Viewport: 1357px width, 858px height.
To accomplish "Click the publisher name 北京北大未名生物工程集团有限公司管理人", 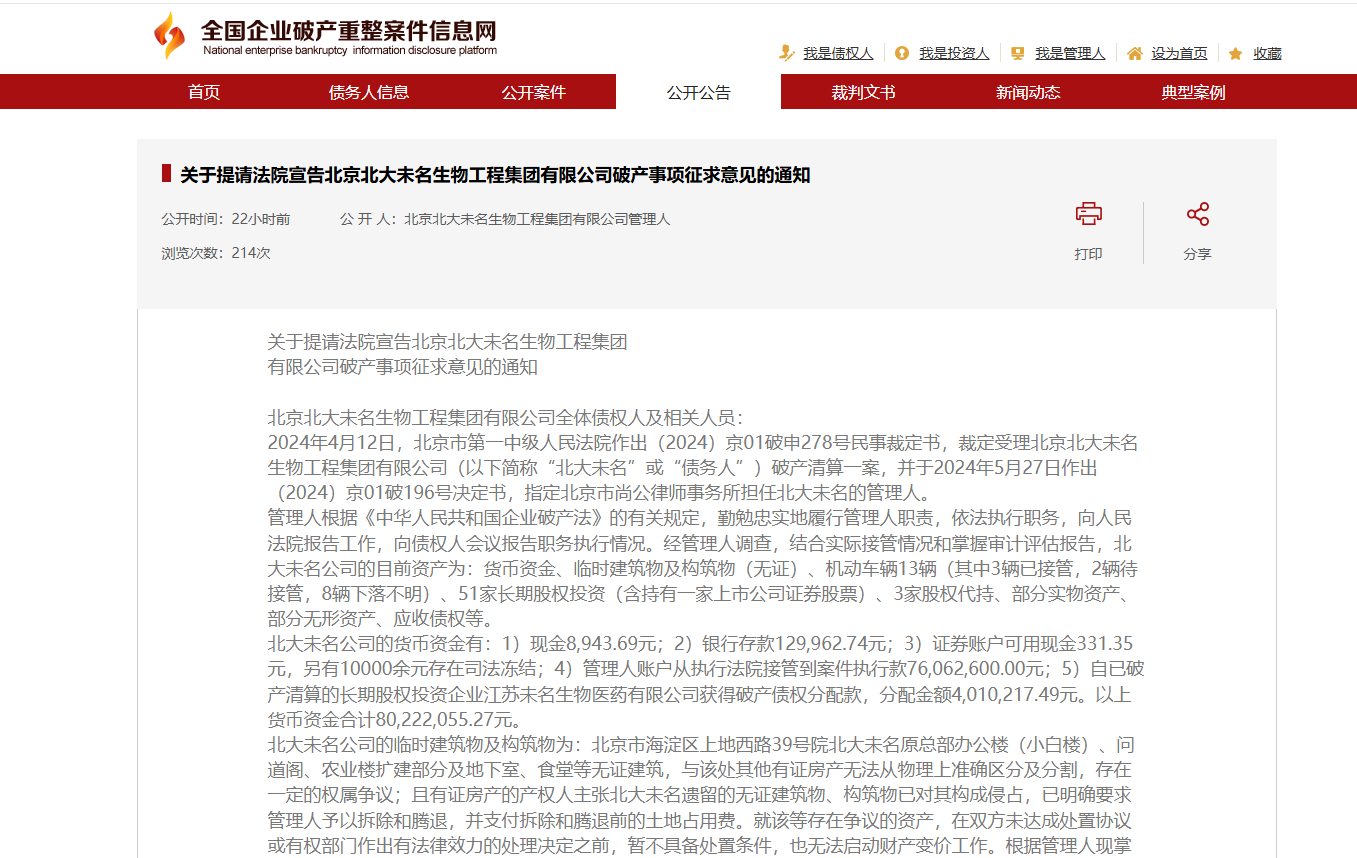I will (537, 219).
